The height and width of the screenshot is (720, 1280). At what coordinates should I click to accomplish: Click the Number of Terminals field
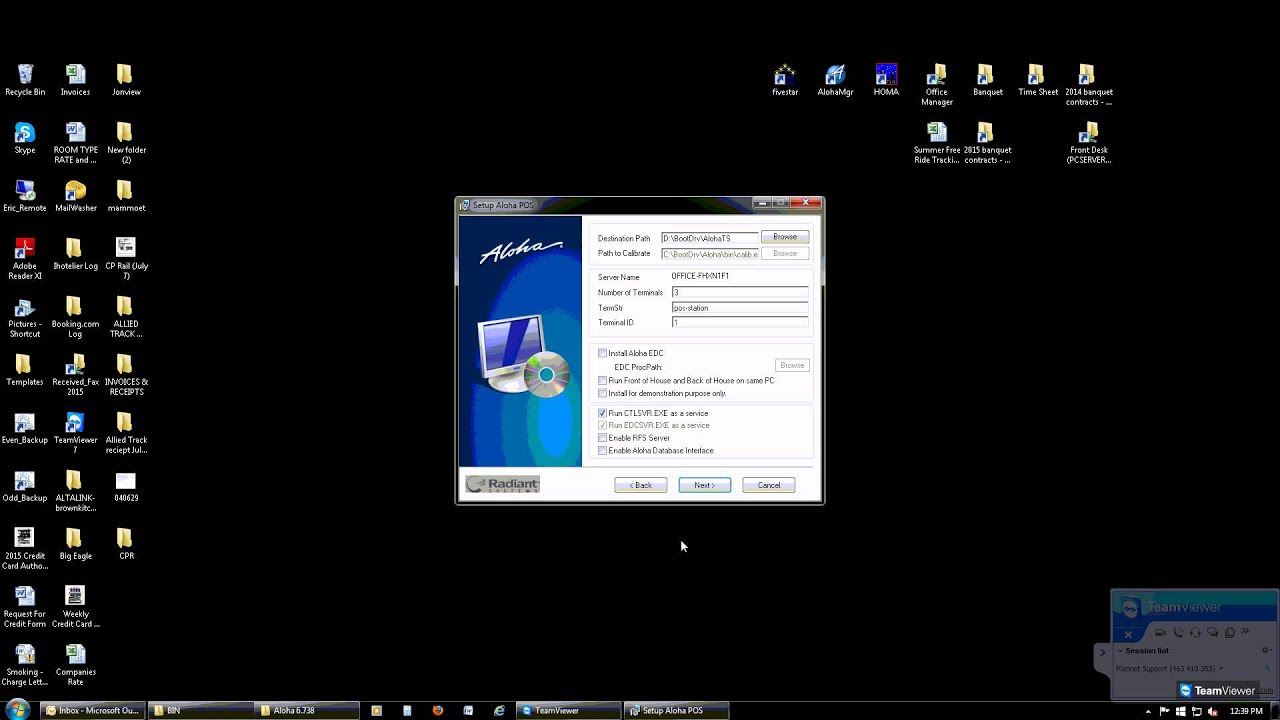[740, 292]
